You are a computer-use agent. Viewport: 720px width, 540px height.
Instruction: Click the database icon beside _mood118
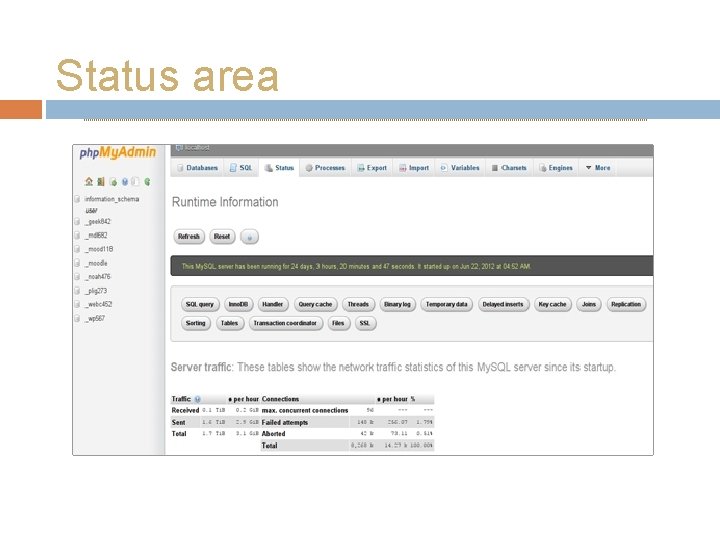point(77,249)
